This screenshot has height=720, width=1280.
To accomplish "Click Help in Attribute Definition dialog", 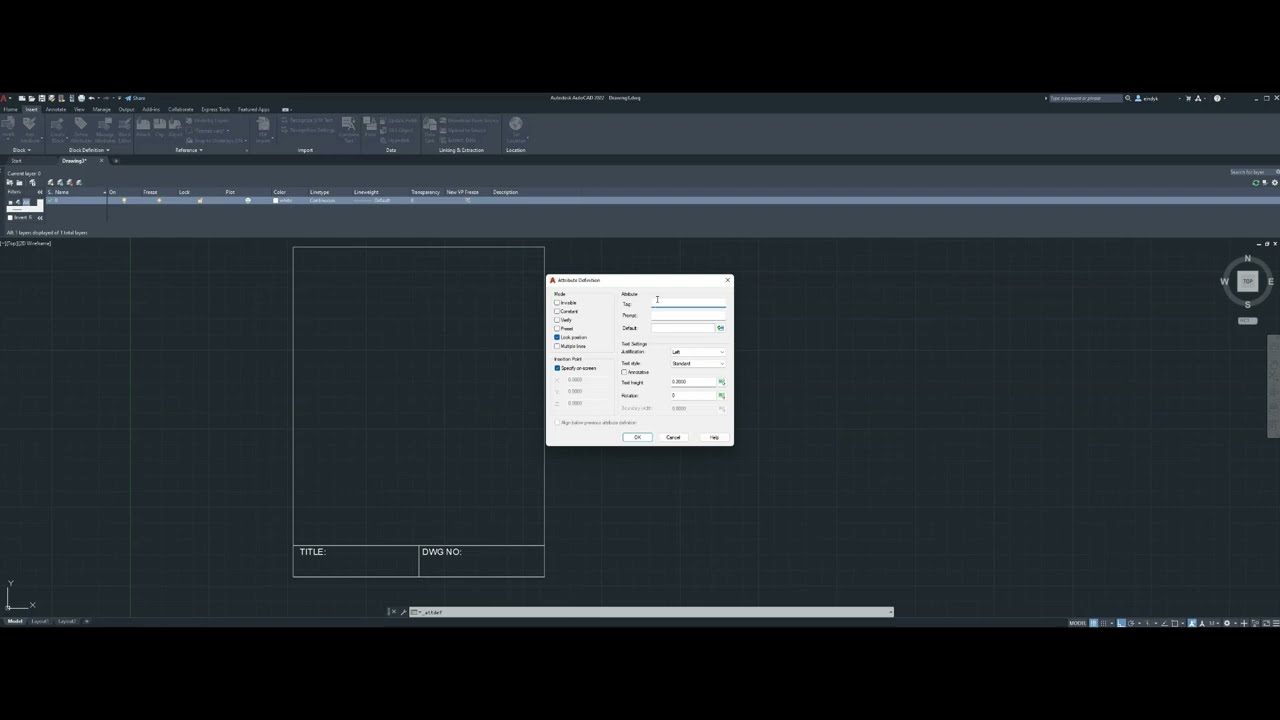I will coord(714,437).
